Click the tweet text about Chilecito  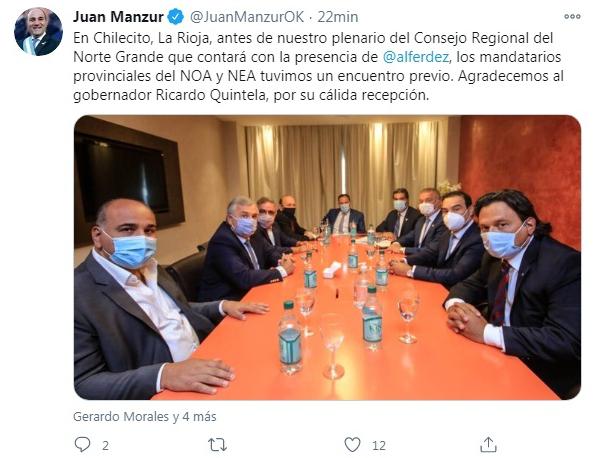point(318,66)
